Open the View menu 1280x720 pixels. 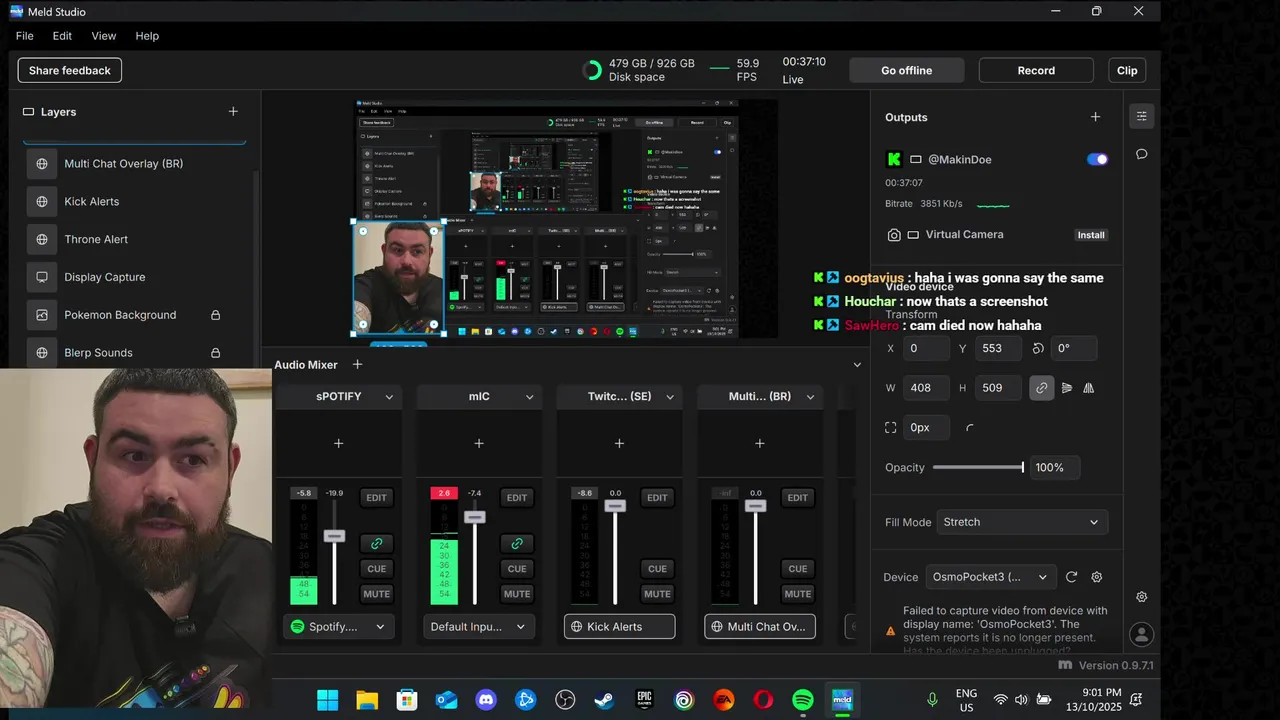click(x=104, y=36)
